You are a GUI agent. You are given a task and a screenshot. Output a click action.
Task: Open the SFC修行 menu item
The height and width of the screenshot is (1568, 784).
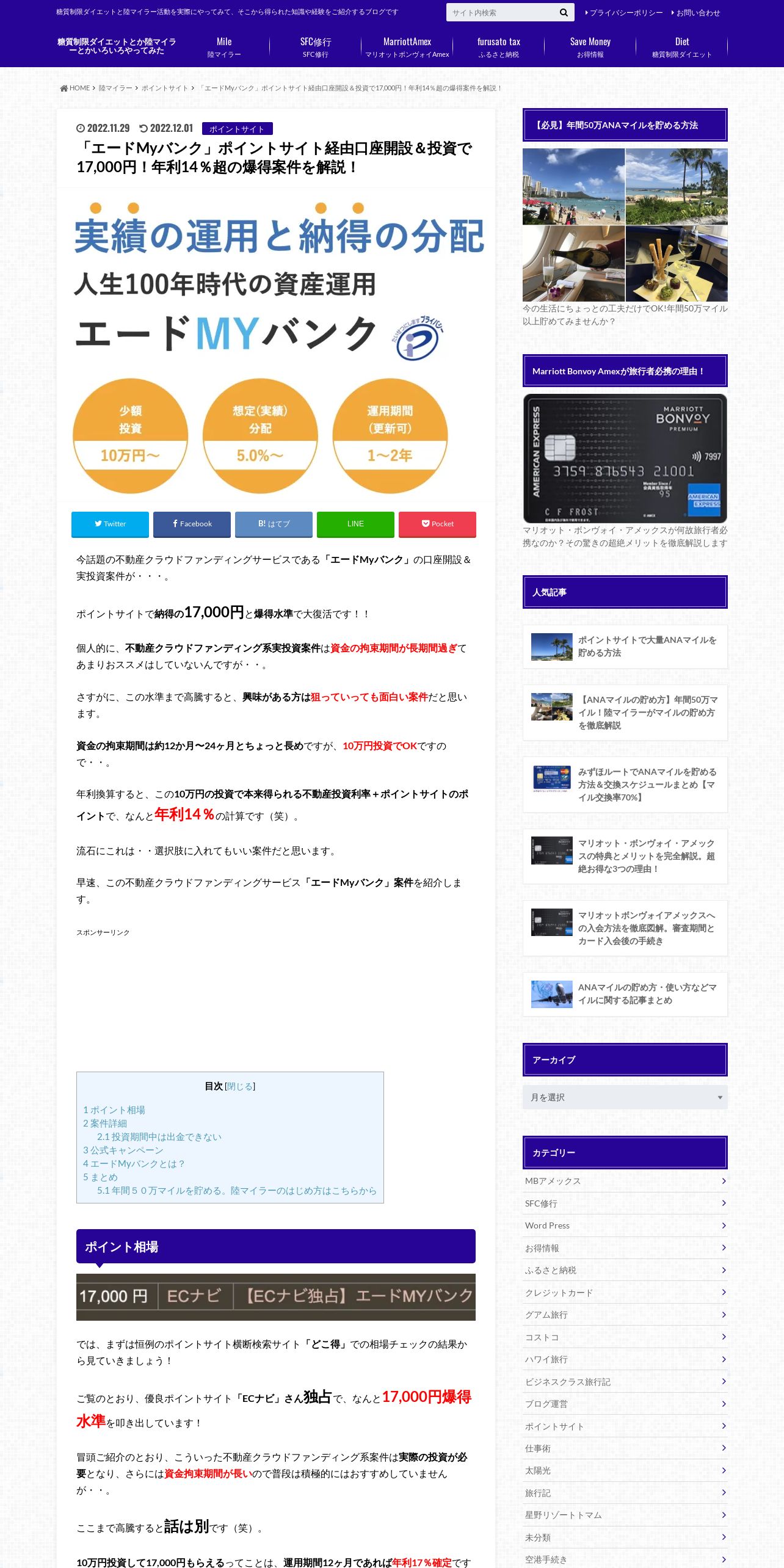316,47
